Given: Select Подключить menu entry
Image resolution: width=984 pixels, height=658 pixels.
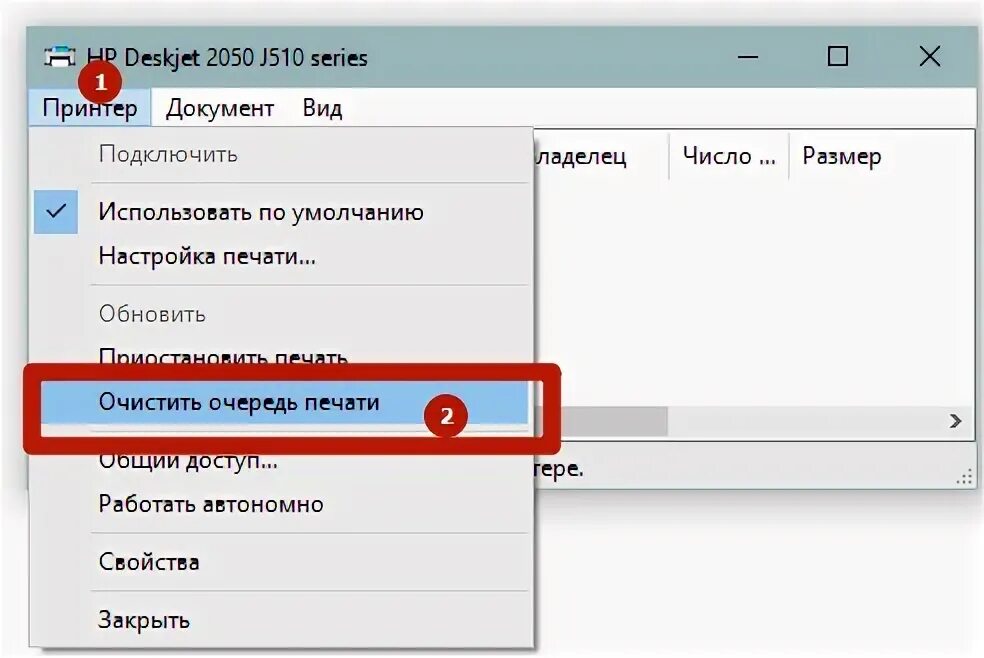Looking at the screenshot, I should pos(281,154).
